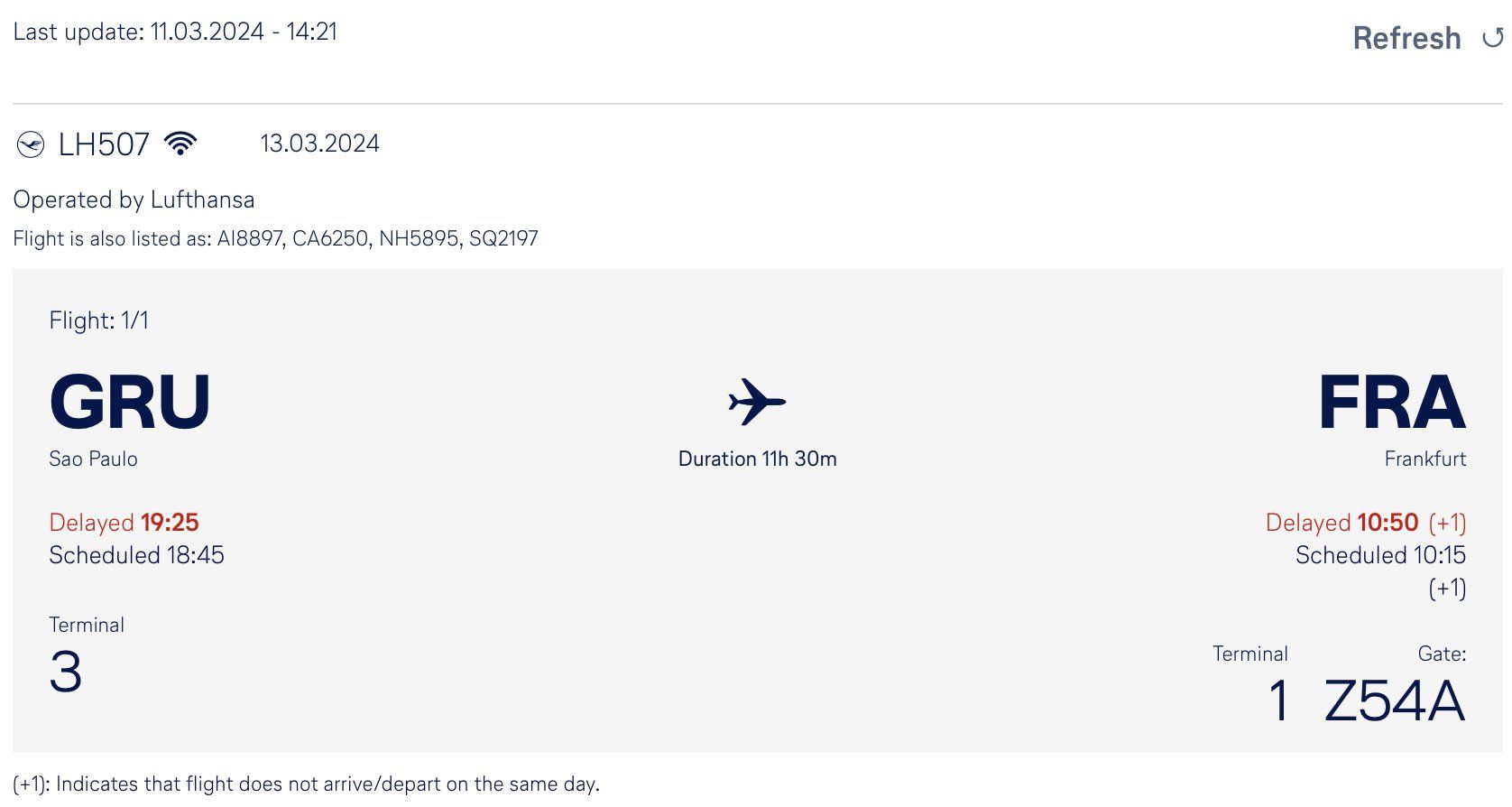The width and height of the screenshot is (1512, 807).
Task: Click the Operated by Lufthansa text
Action: click(x=134, y=199)
